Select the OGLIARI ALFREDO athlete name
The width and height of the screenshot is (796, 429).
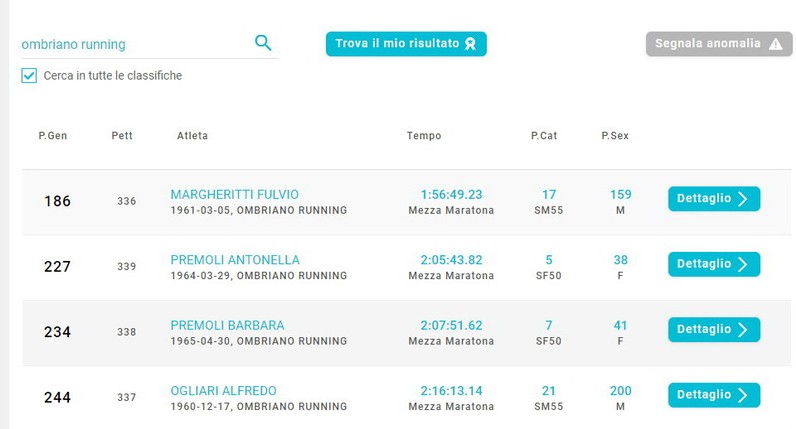coord(223,391)
